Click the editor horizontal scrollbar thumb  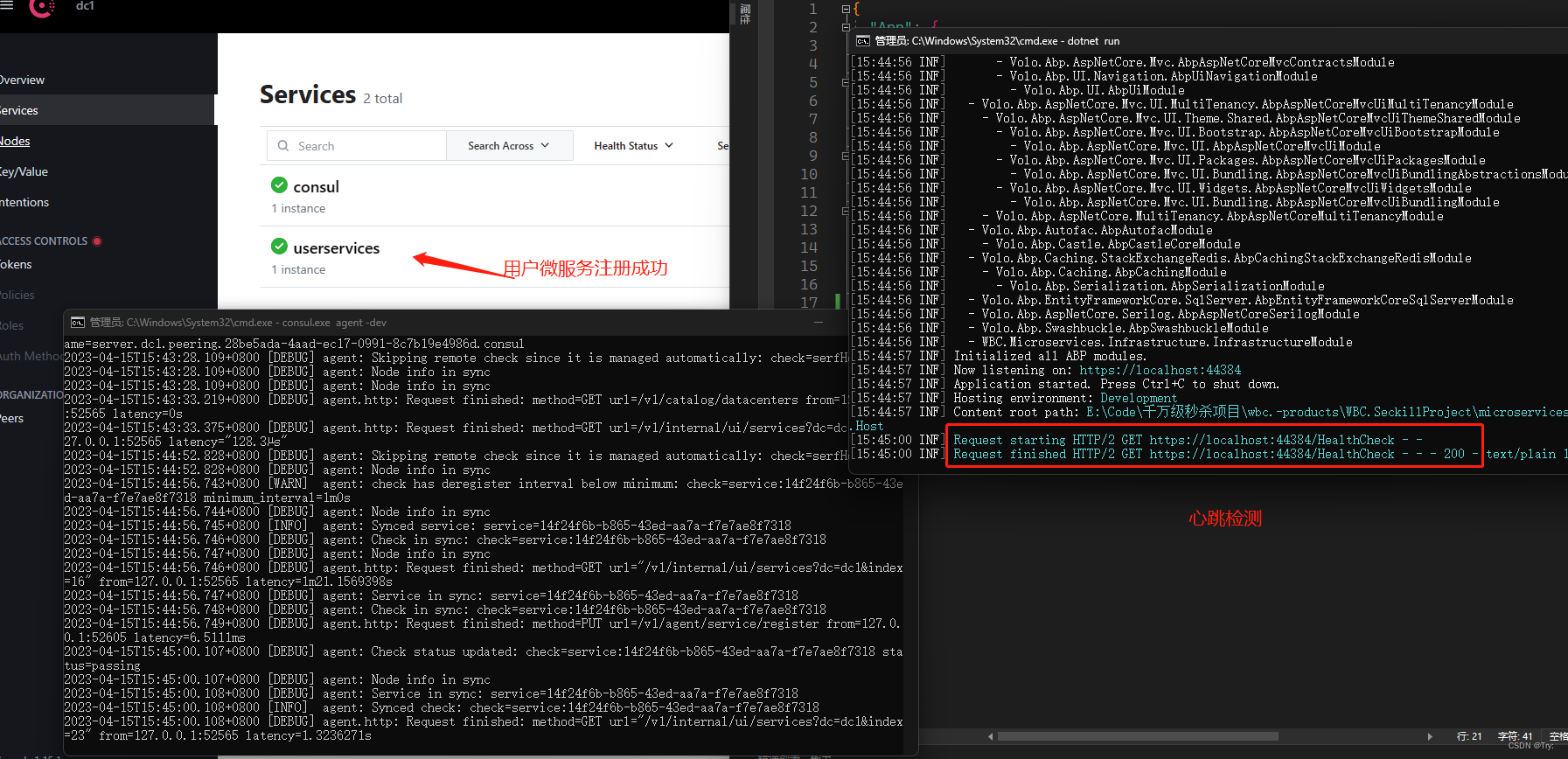click(x=1137, y=736)
